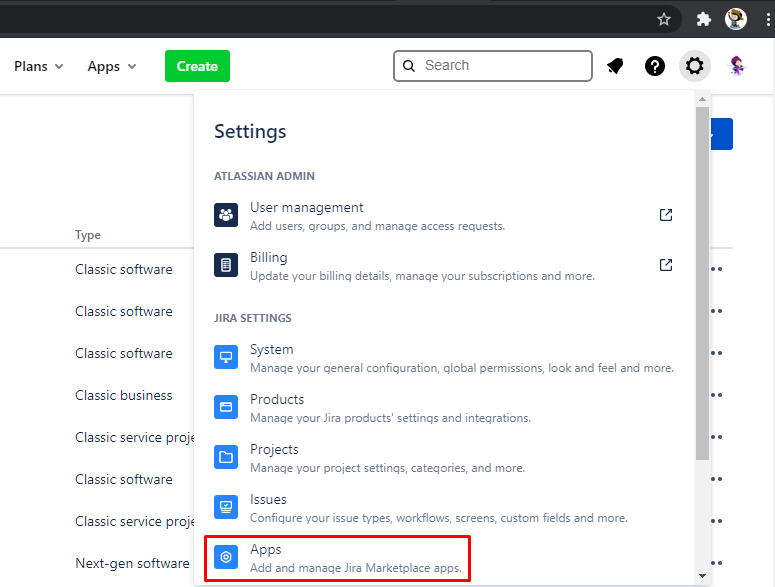Screen dimensions: 775x587
Task: Click the User management icon
Action: point(226,215)
